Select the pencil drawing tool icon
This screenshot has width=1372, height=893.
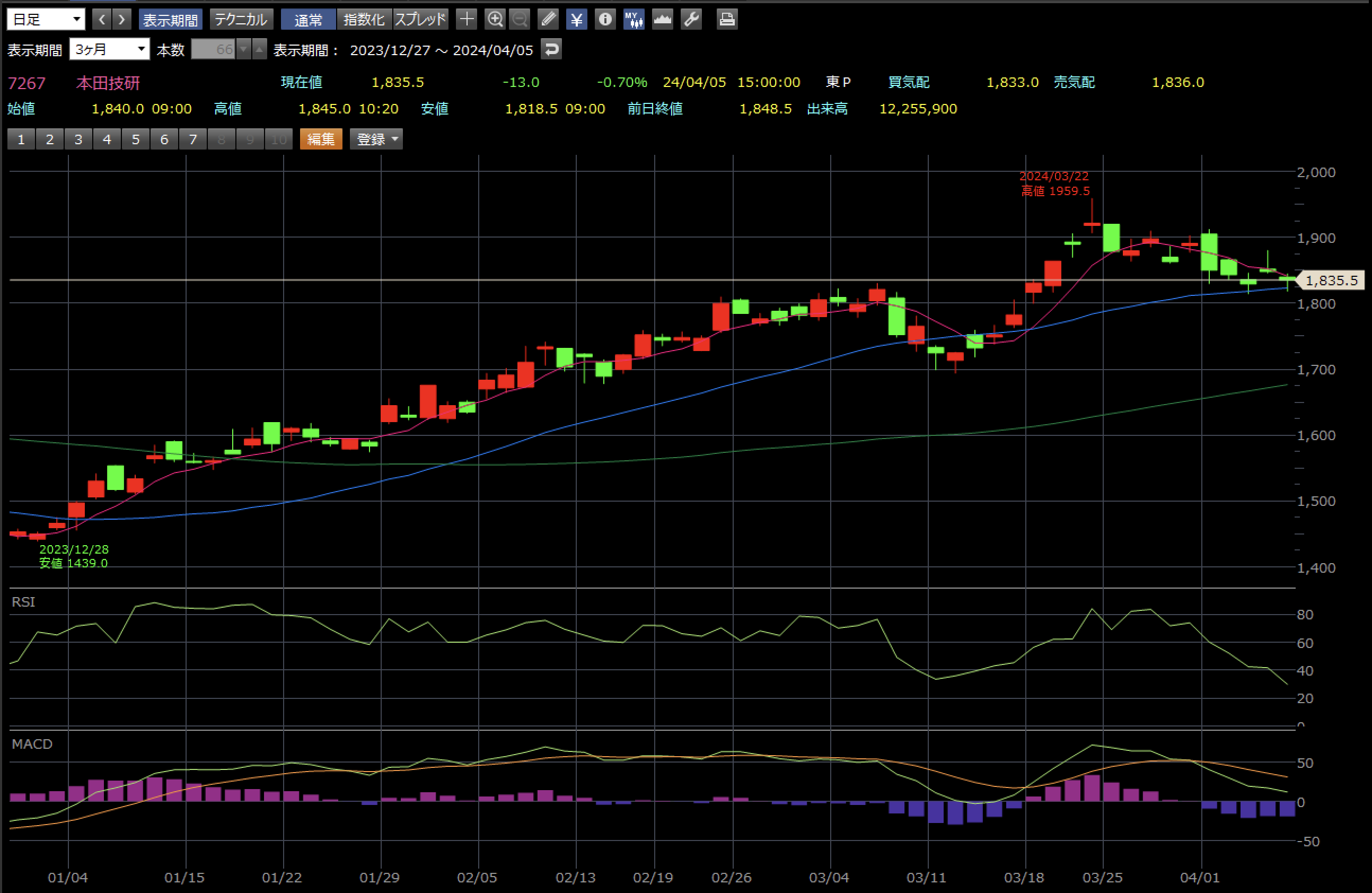pyautogui.click(x=548, y=20)
